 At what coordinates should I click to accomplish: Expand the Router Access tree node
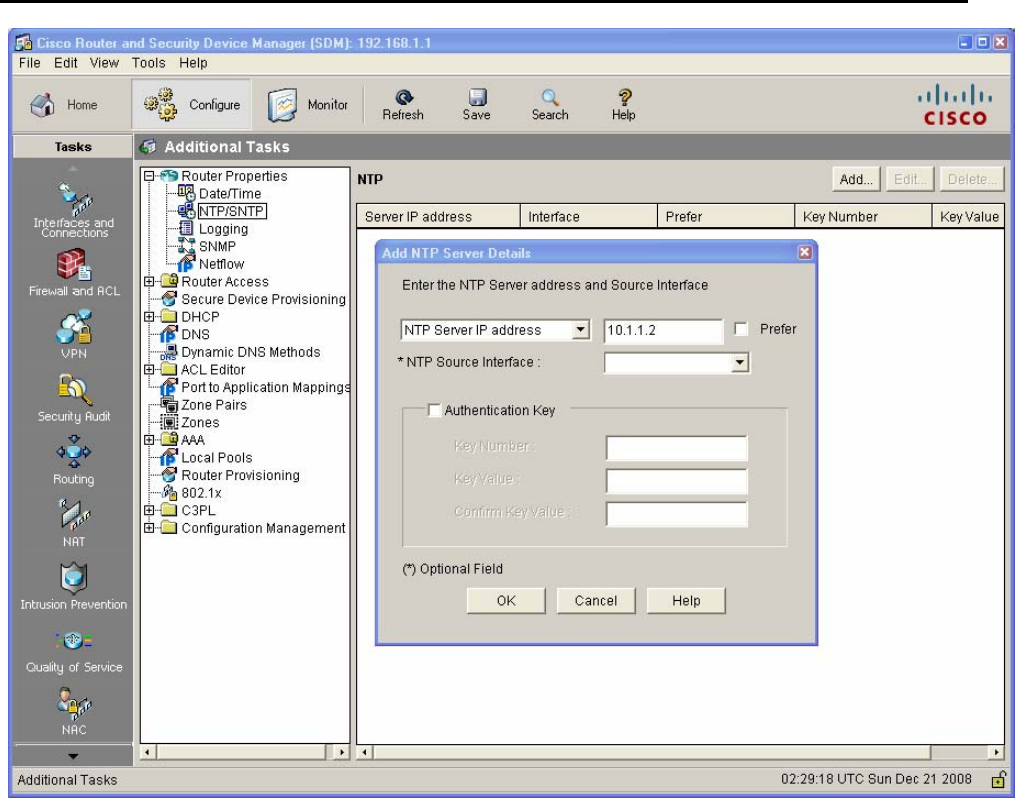[x=149, y=282]
